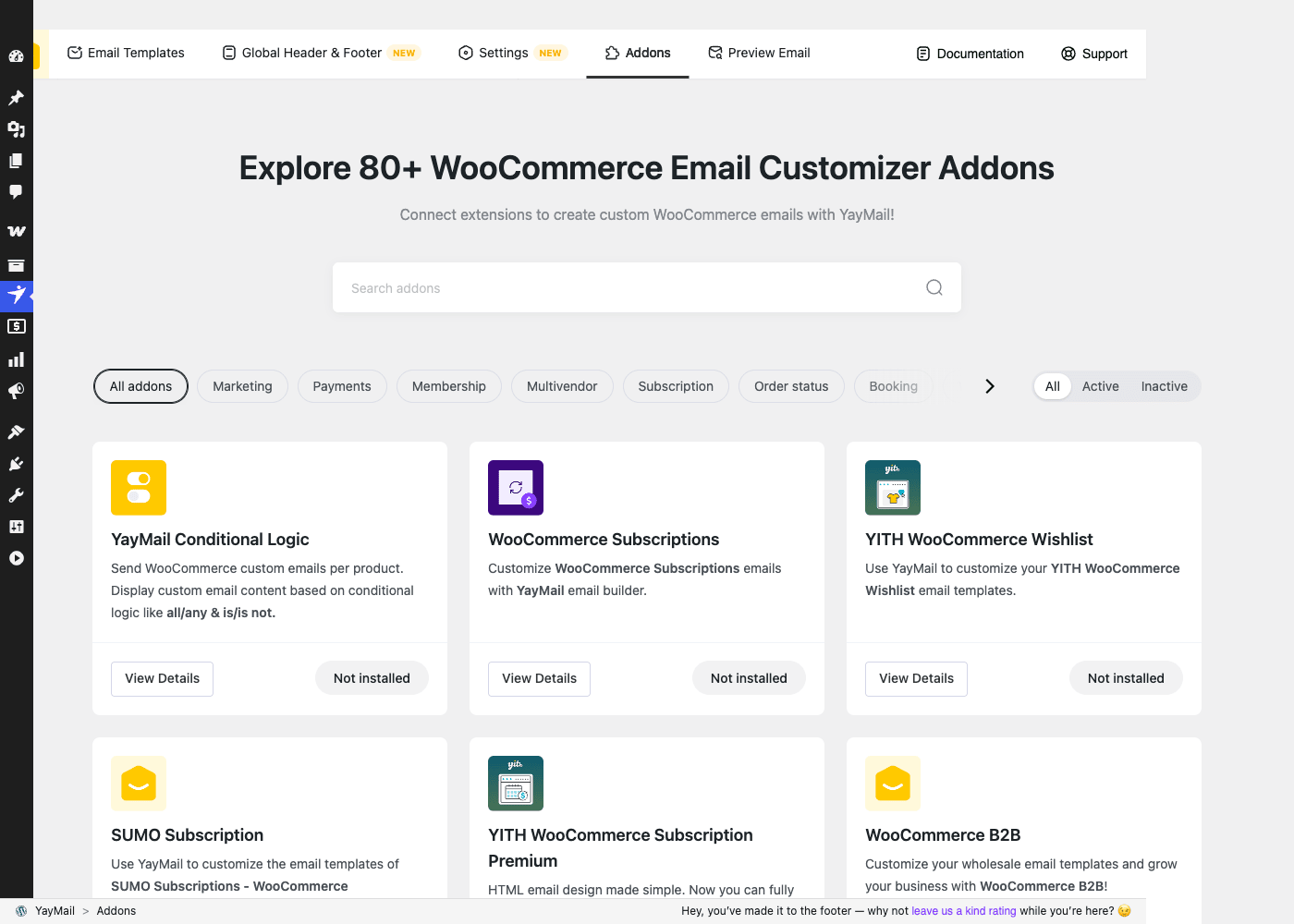Open the YayMail Settings tab
Screen dimensions: 1294x924
coord(511,53)
